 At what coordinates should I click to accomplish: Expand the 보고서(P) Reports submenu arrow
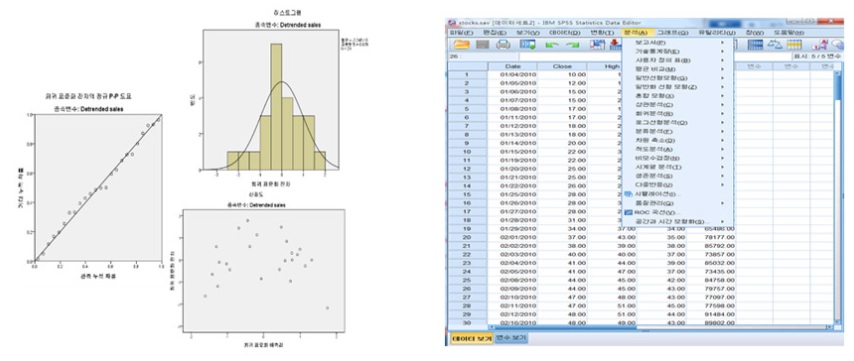pos(722,42)
